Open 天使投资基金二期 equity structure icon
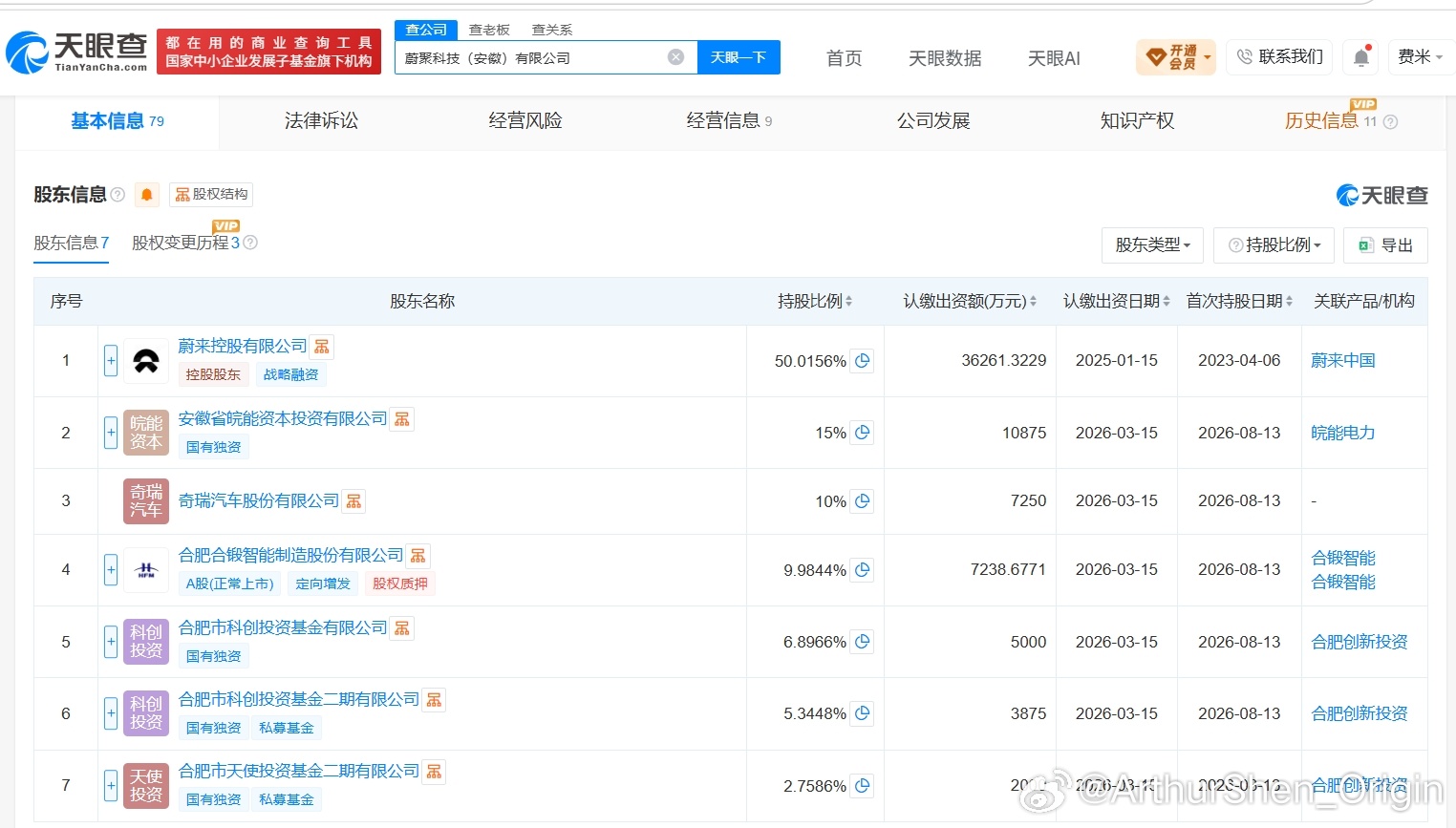The image size is (1456, 828). [x=434, y=772]
